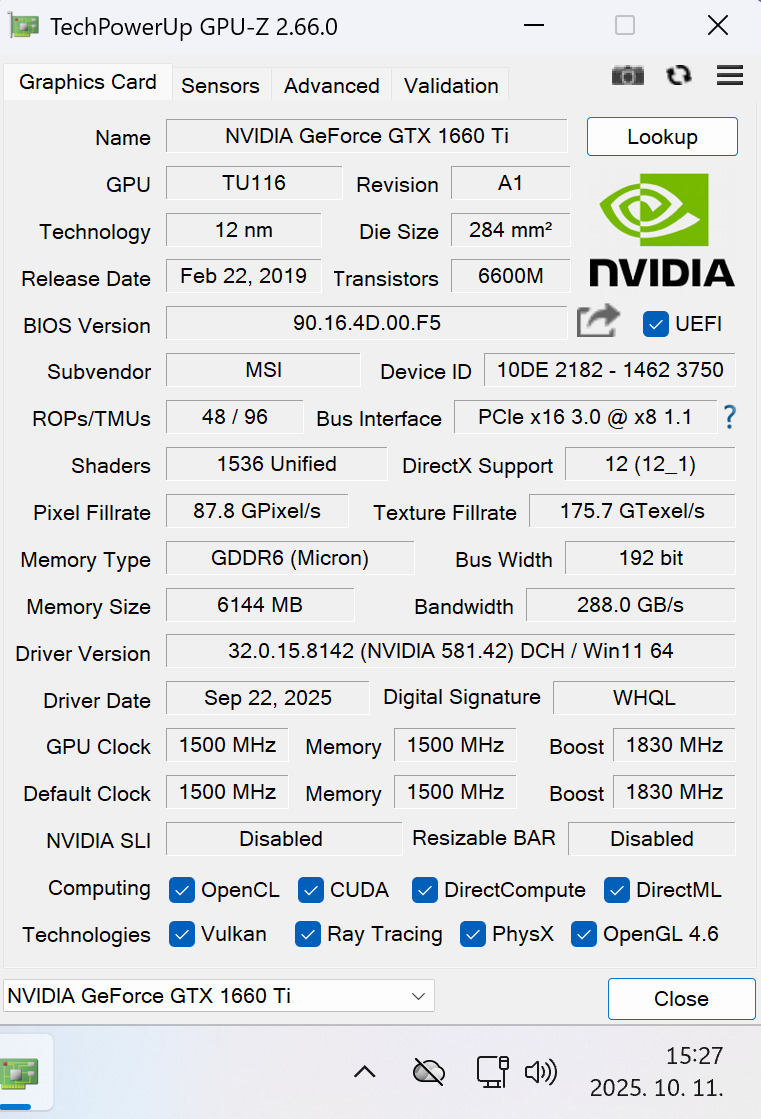Click the Close button

pos(681,999)
